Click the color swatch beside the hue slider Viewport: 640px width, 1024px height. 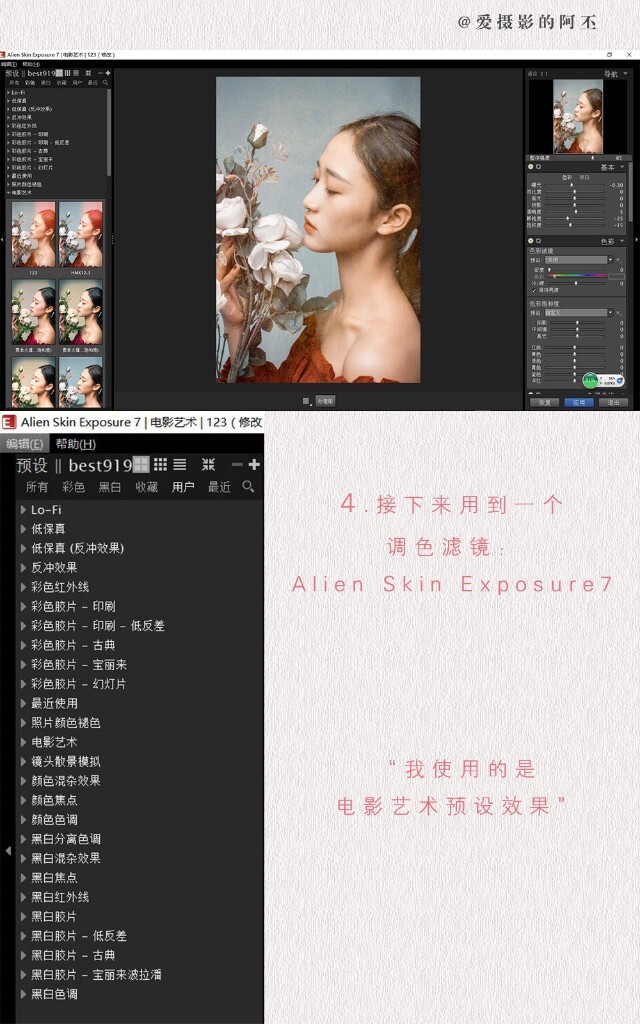(617, 276)
